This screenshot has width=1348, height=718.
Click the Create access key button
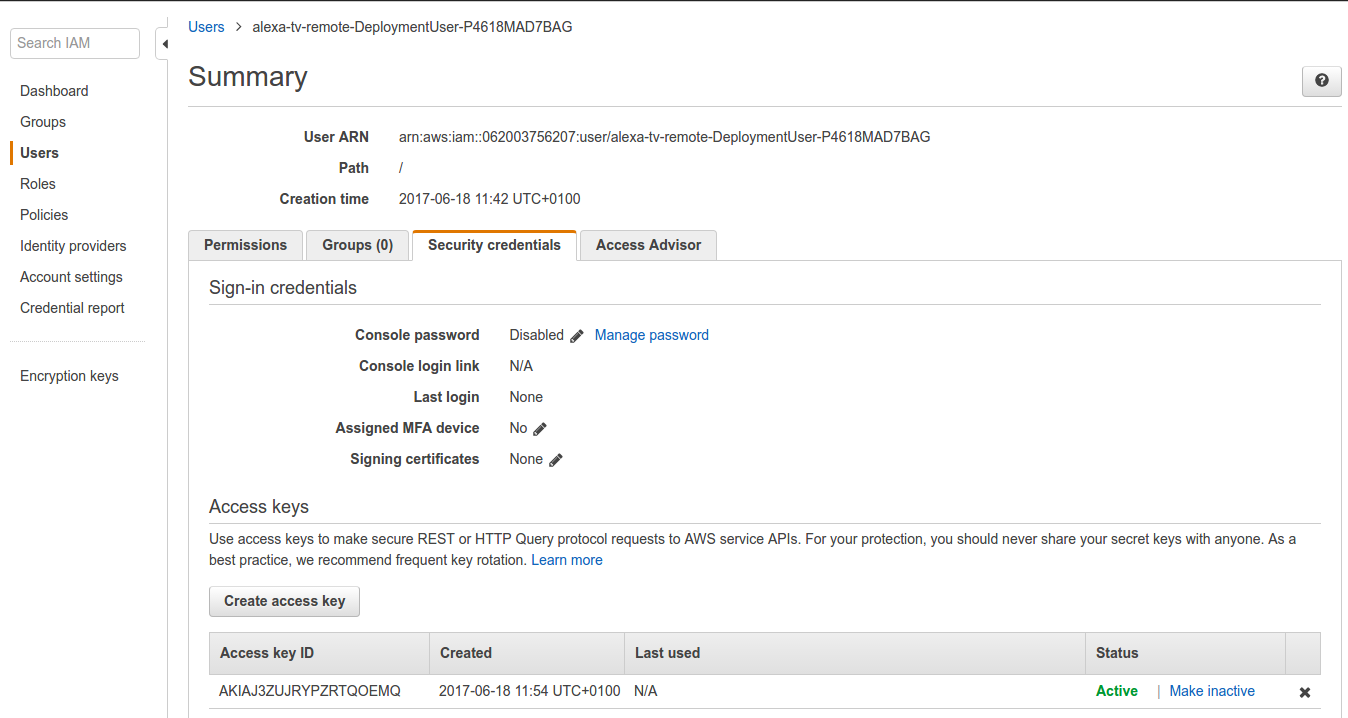click(x=284, y=601)
